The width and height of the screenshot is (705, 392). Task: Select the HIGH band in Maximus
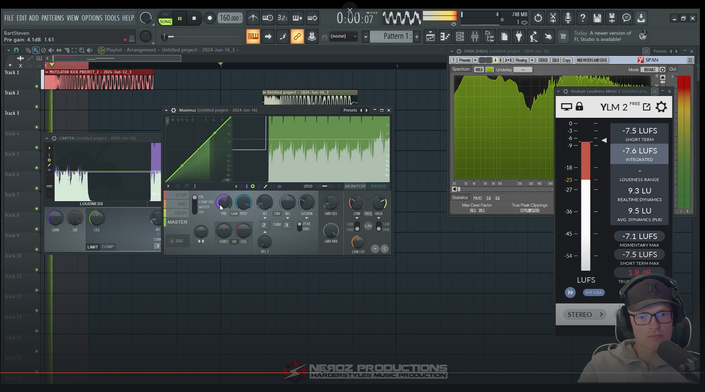176,213
